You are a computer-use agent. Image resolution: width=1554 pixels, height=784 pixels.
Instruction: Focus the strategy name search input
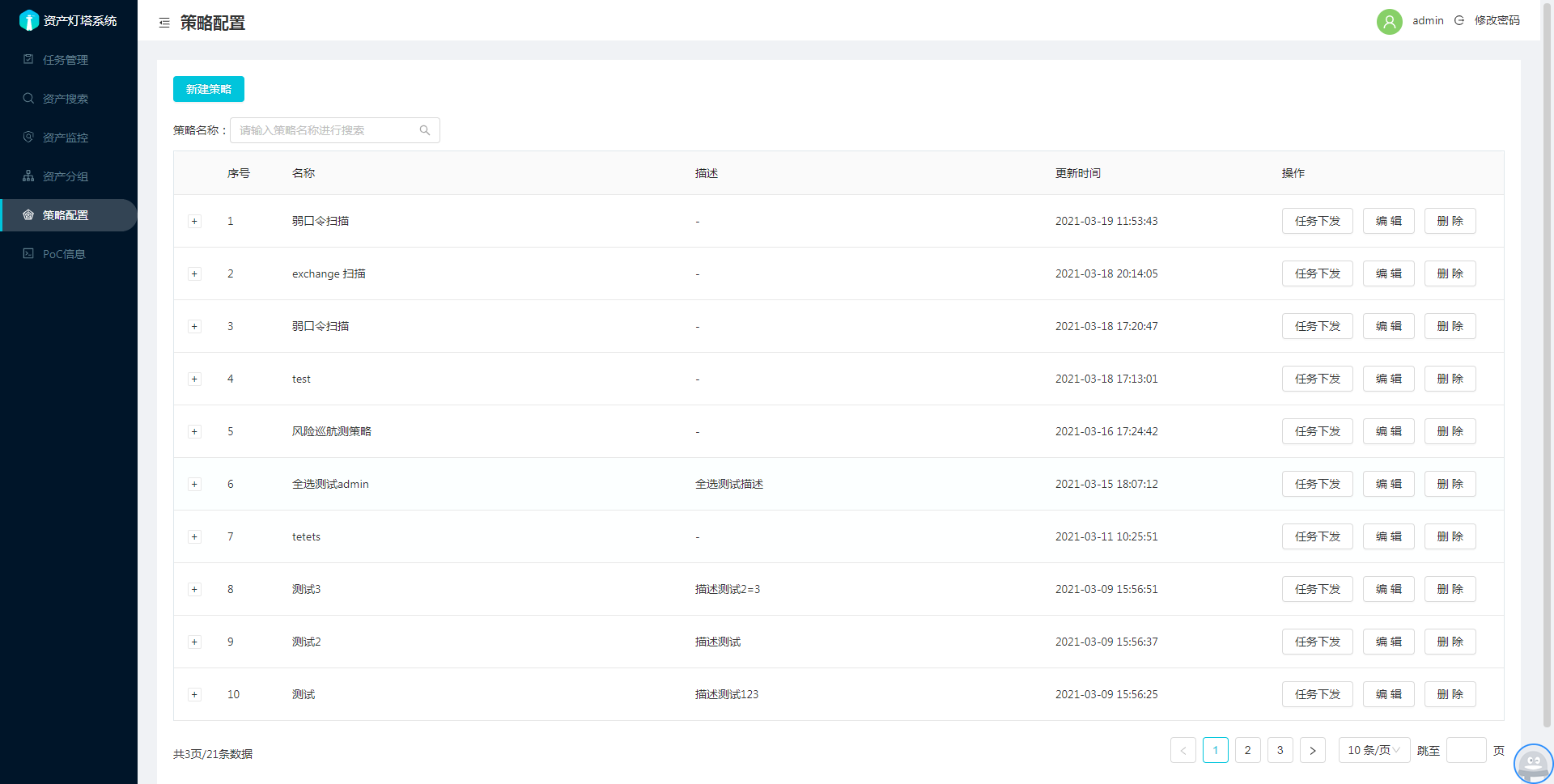click(335, 130)
